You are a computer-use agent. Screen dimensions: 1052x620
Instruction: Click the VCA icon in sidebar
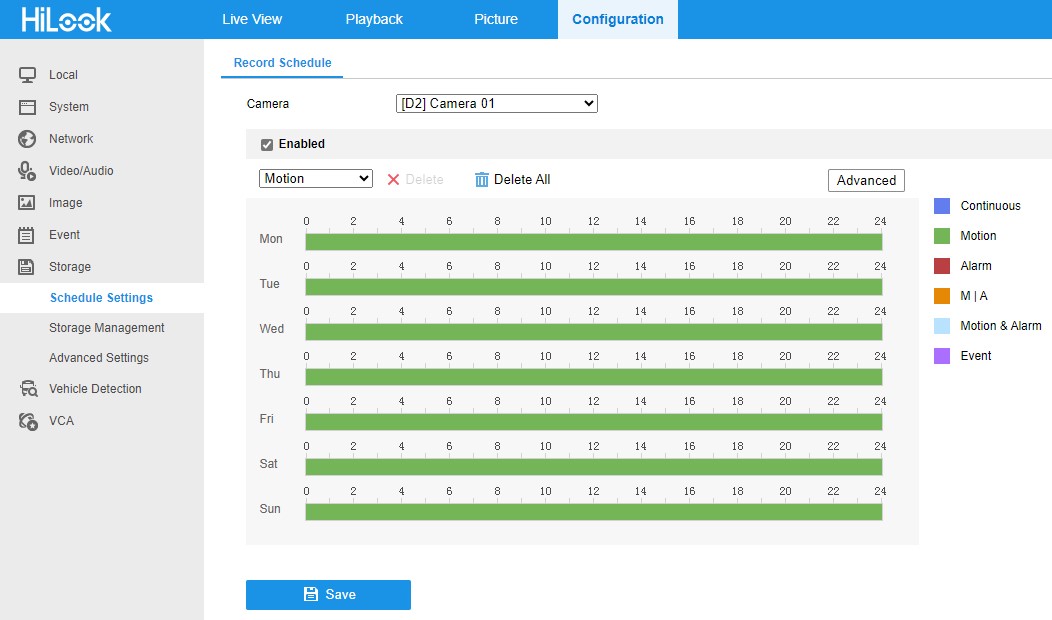tap(28, 421)
